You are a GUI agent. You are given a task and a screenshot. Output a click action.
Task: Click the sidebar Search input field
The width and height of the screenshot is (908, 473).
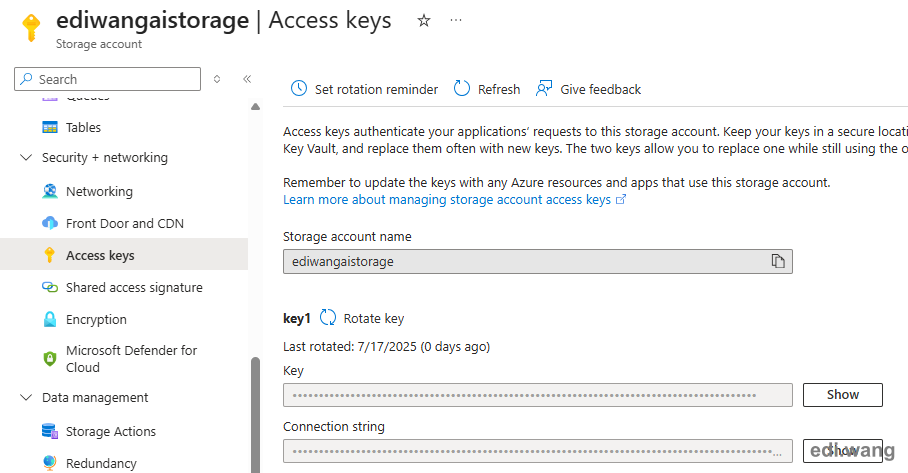(x=108, y=79)
